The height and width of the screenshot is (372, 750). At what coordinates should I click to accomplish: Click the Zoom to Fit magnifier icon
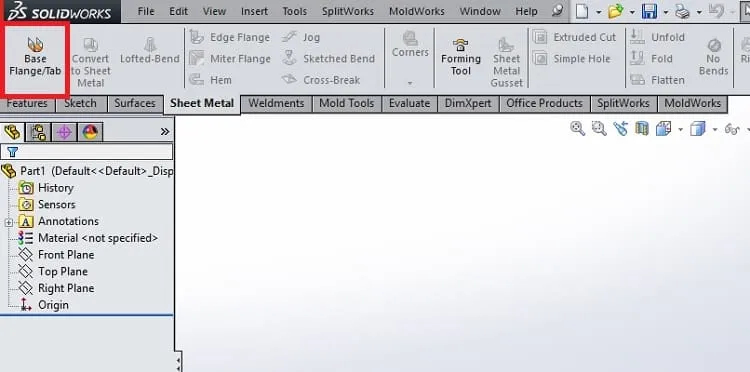pos(578,128)
